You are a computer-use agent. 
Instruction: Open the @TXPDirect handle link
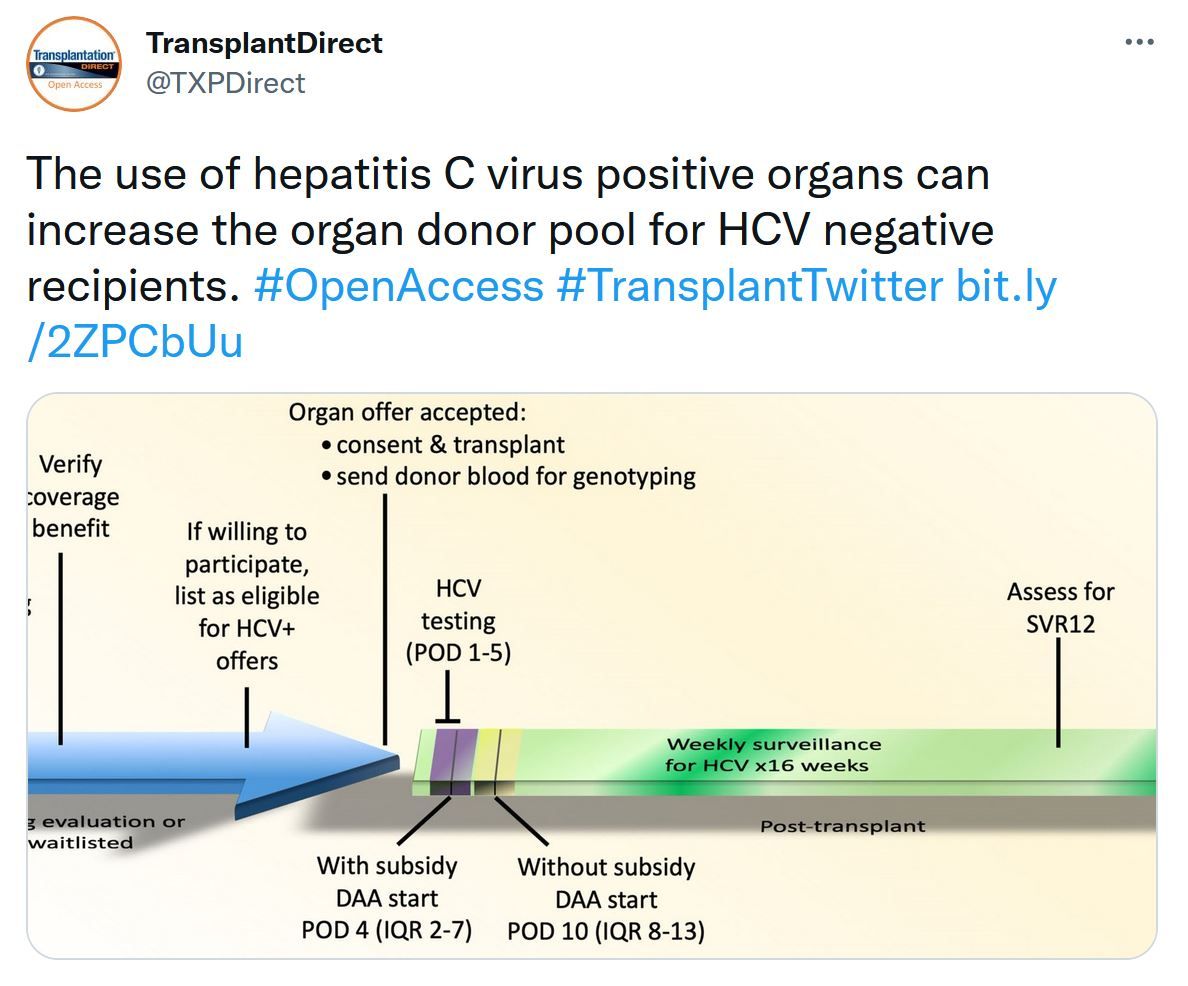click(225, 83)
